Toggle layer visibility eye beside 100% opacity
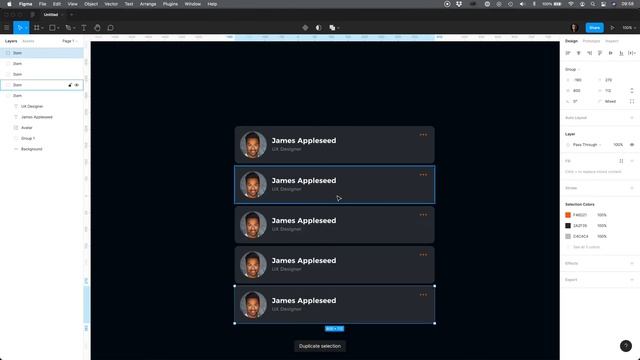The image size is (640, 360). click(x=632, y=144)
